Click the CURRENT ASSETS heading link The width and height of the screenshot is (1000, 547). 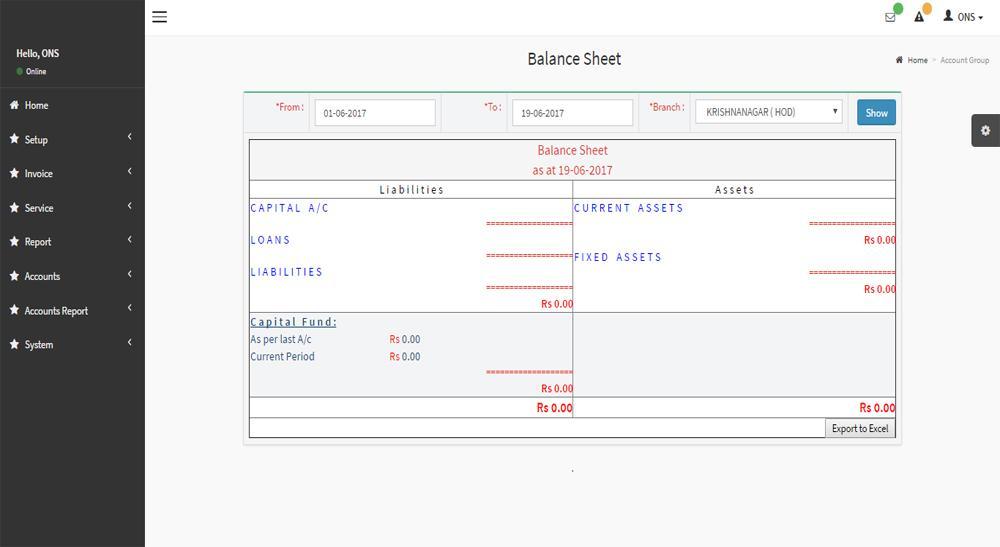pos(628,208)
